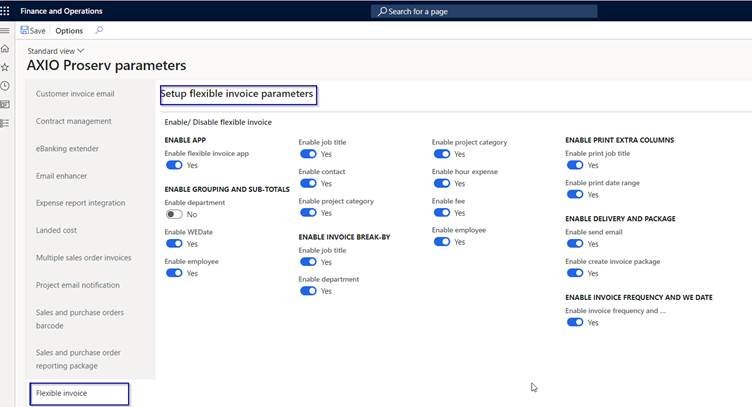Open the Options menu
Image resolution: width=752 pixels, height=407 pixels.
(x=69, y=31)
